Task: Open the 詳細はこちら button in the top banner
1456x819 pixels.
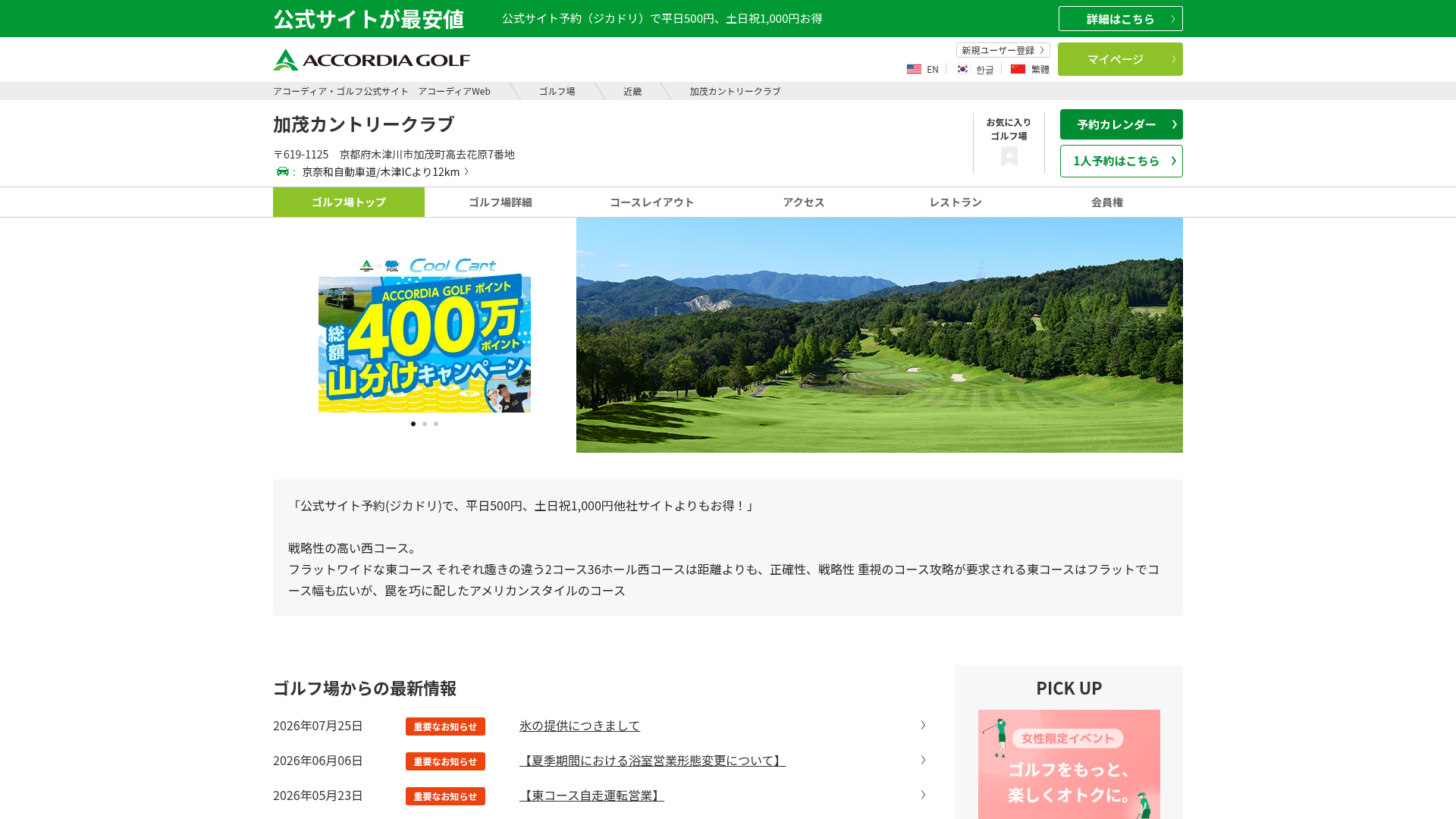Action: pos(1120,19)
